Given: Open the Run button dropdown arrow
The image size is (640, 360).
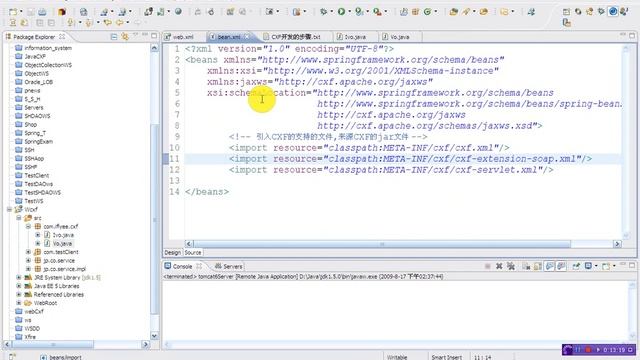Looking at the screenshot, I should (349, 12).
